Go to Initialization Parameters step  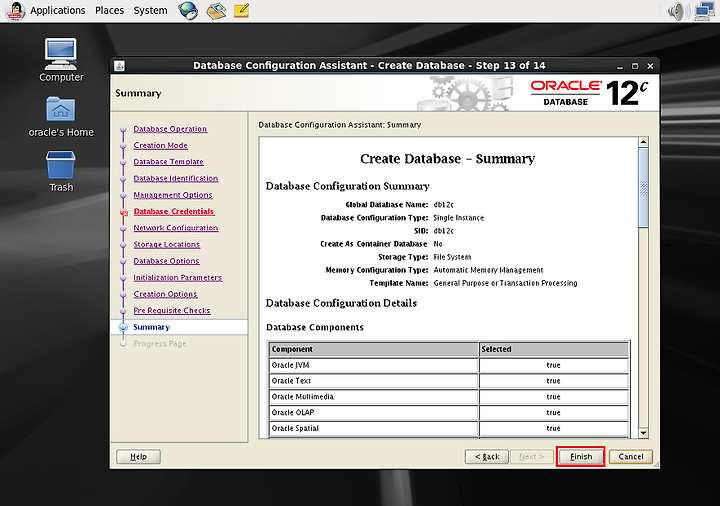pos(177,278)
